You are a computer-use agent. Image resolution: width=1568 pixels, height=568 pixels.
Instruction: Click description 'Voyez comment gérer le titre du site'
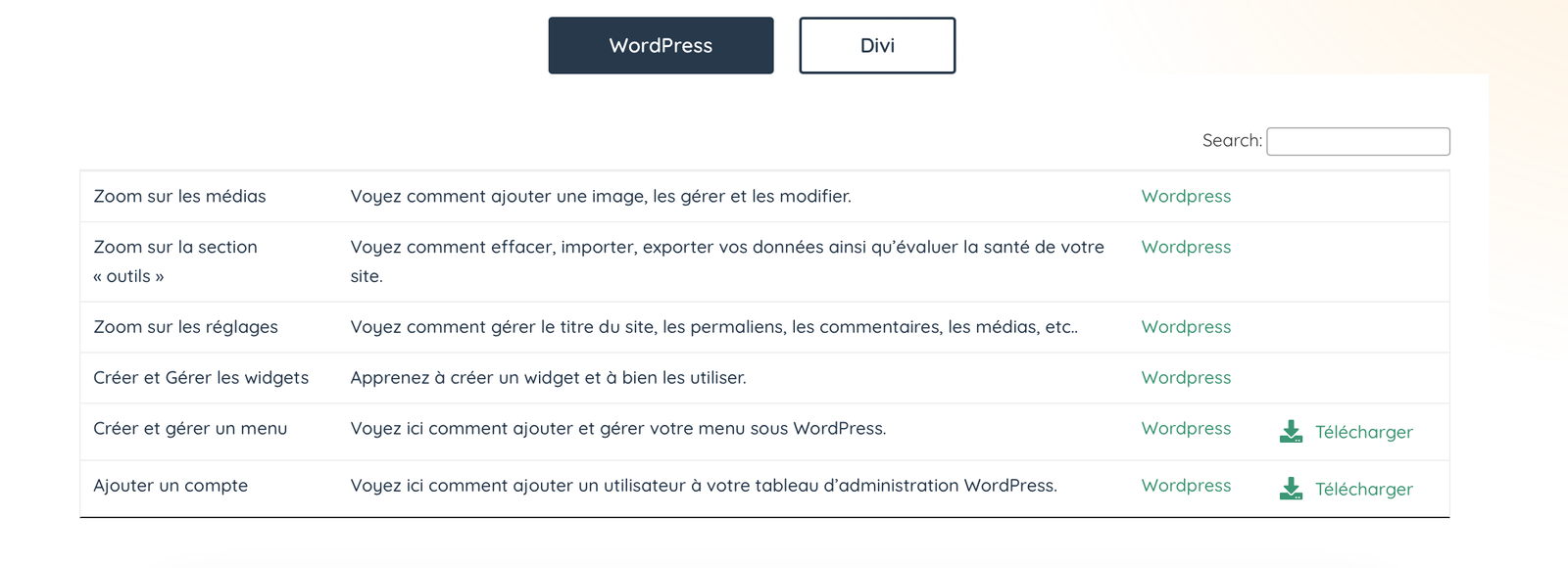(x=713, y=327)
